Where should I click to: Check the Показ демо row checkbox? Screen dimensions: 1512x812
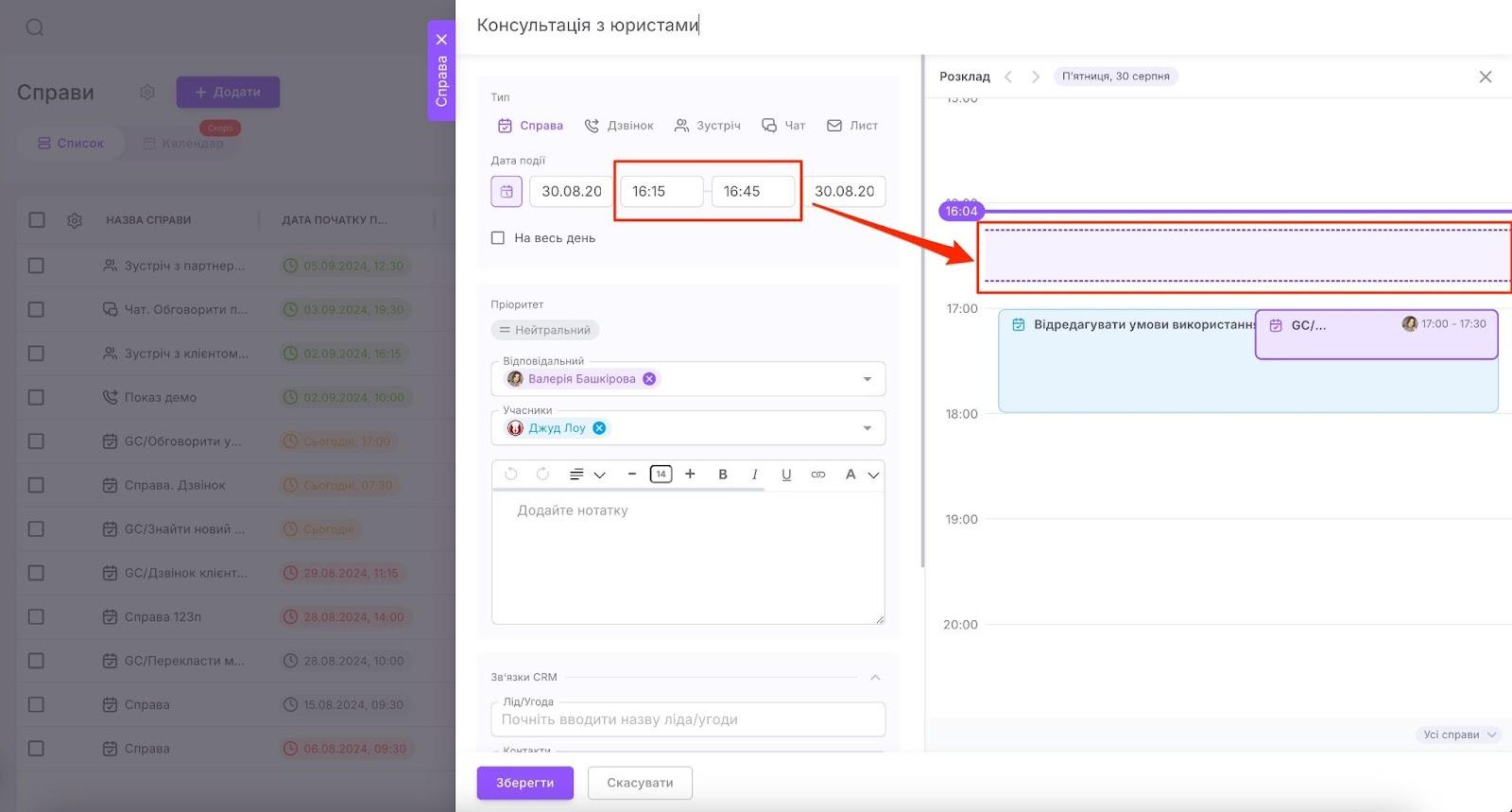pos(36,397)
